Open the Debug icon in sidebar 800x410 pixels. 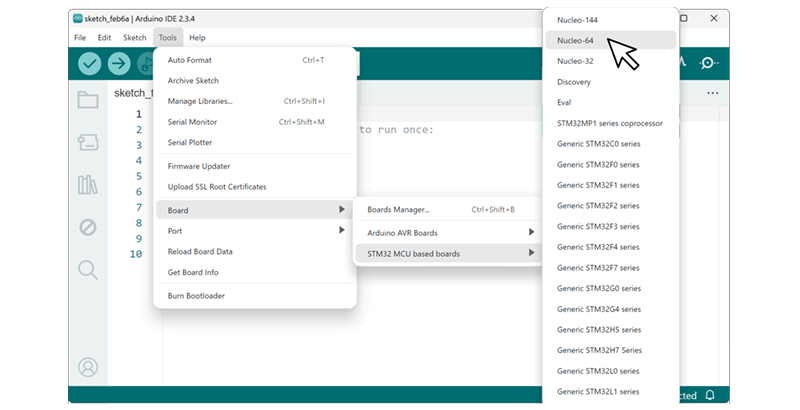[88, 227]
